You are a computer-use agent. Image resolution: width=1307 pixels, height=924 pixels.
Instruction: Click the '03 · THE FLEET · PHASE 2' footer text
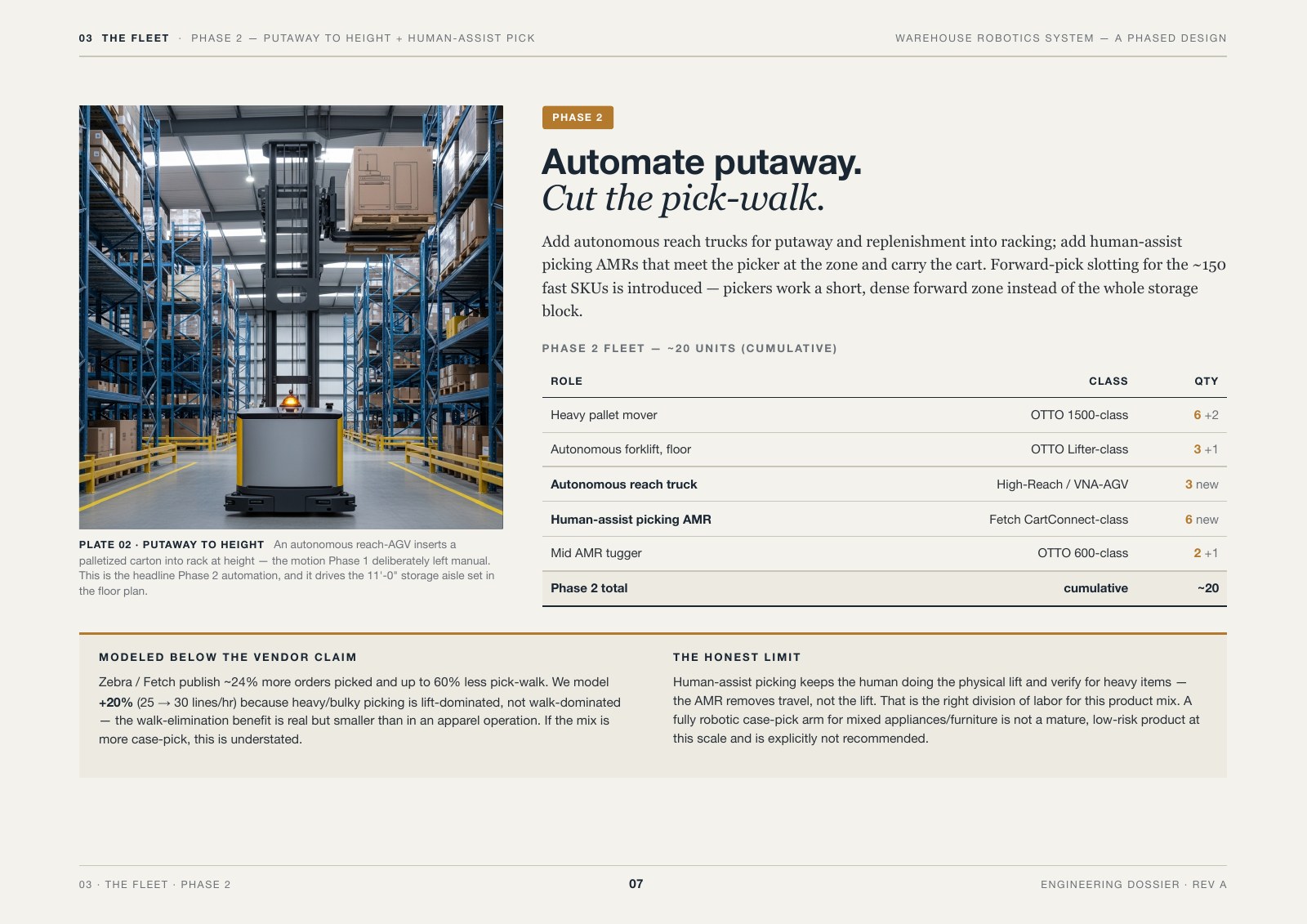[x=155, y=885]
